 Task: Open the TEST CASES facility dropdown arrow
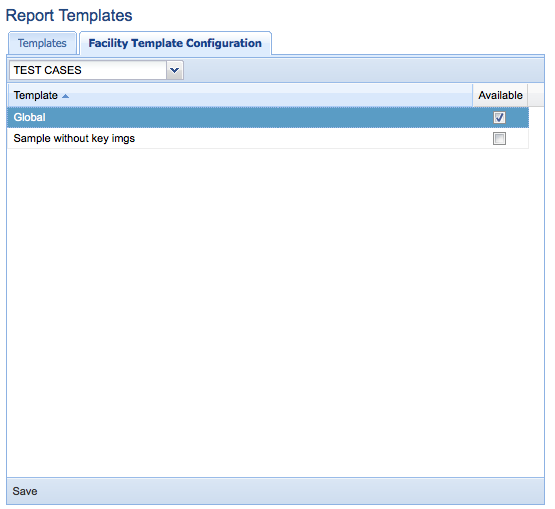[174, 70]
